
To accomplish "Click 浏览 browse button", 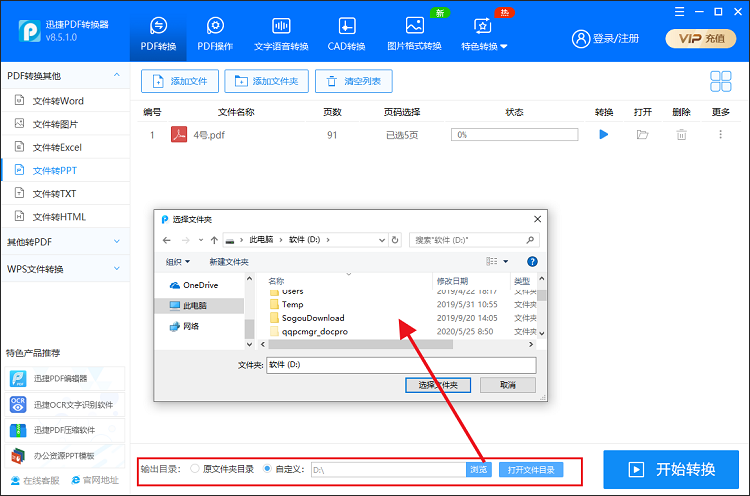I will pyautogui.click(x=478, y=470).
